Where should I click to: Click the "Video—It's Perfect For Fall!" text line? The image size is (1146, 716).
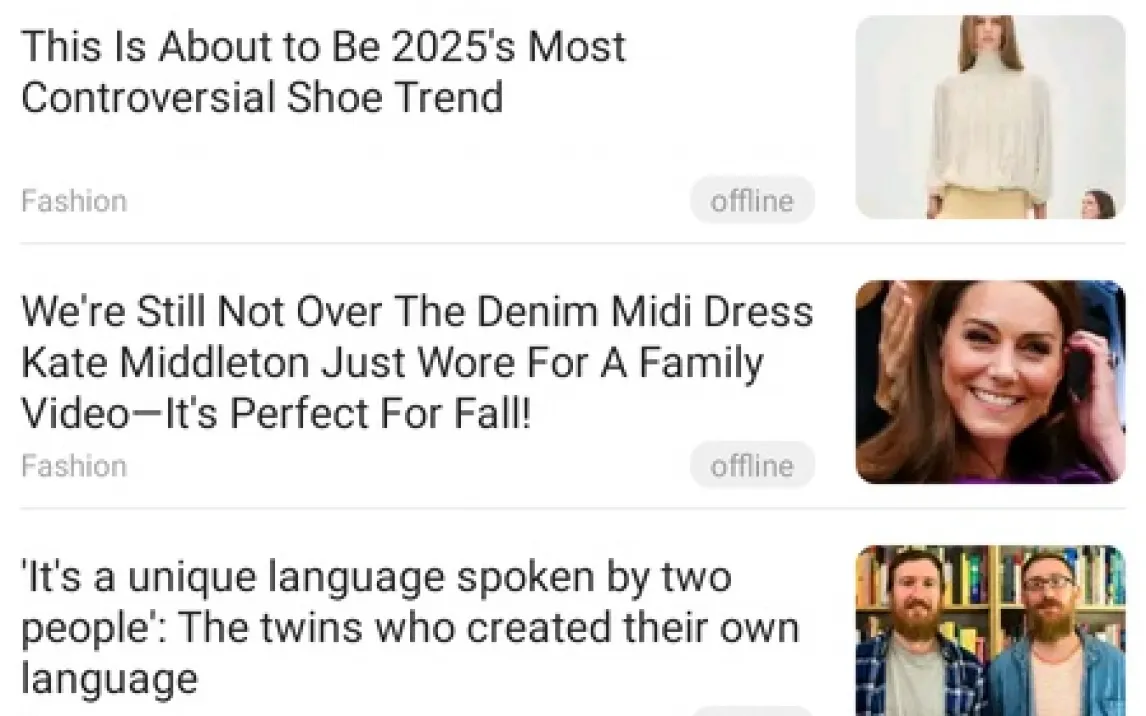click(275, 413)
